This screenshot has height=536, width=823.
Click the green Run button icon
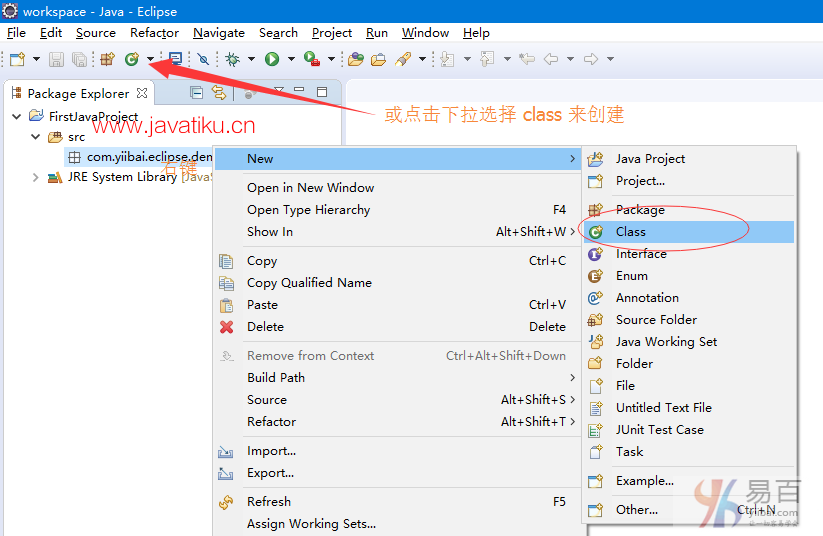tap(272, 59)
